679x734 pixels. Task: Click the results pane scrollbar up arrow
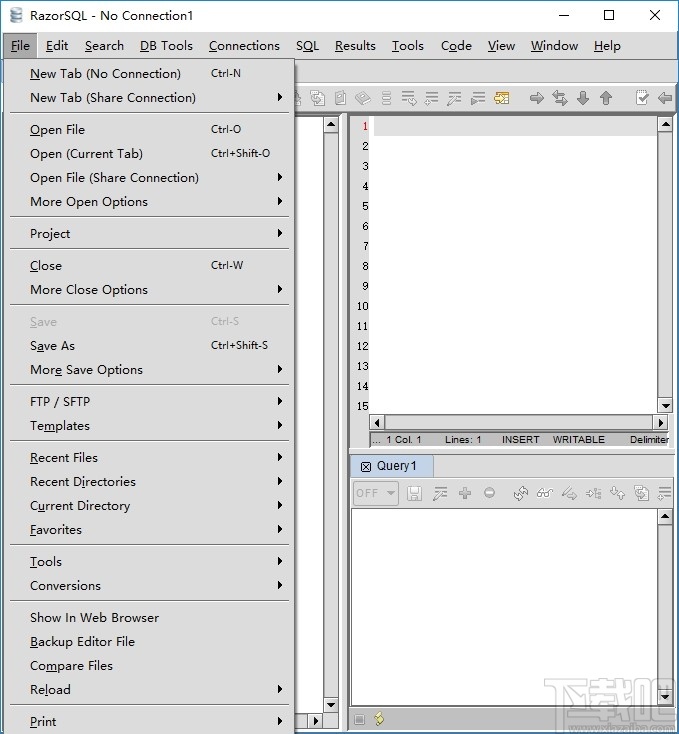pyautogui.click(x=664, y=517)
